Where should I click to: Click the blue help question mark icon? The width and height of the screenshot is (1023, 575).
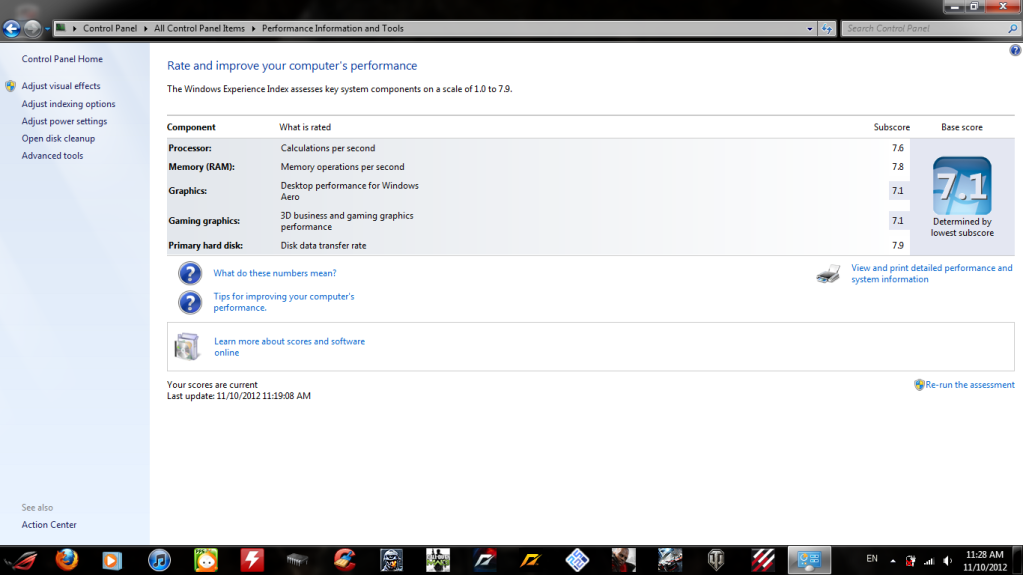pos(1015,50)
